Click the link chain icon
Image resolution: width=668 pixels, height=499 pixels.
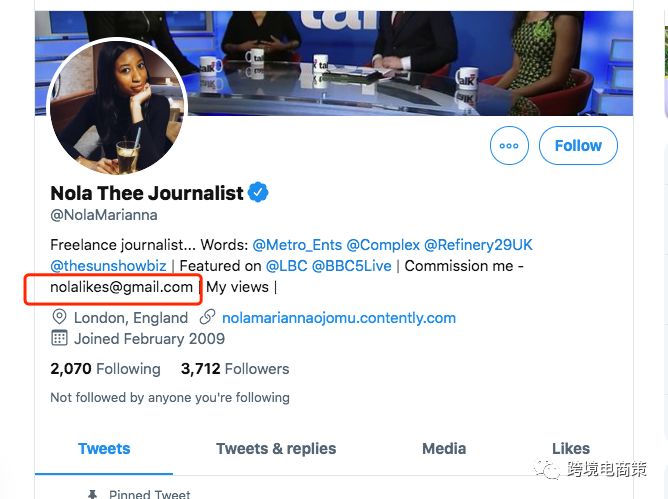(207, 317)
